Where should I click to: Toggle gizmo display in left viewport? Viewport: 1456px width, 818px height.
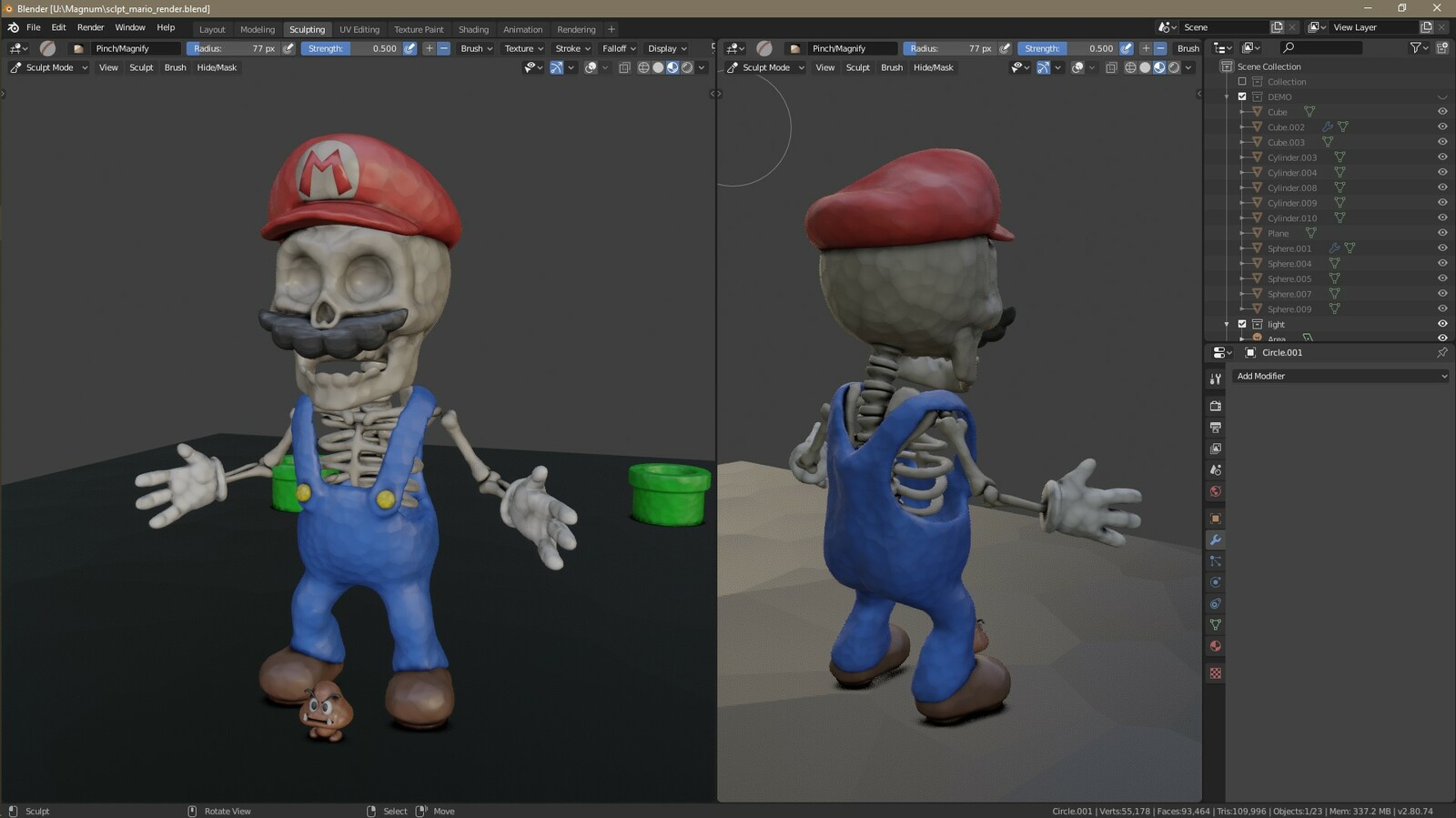tap(556, 67)
